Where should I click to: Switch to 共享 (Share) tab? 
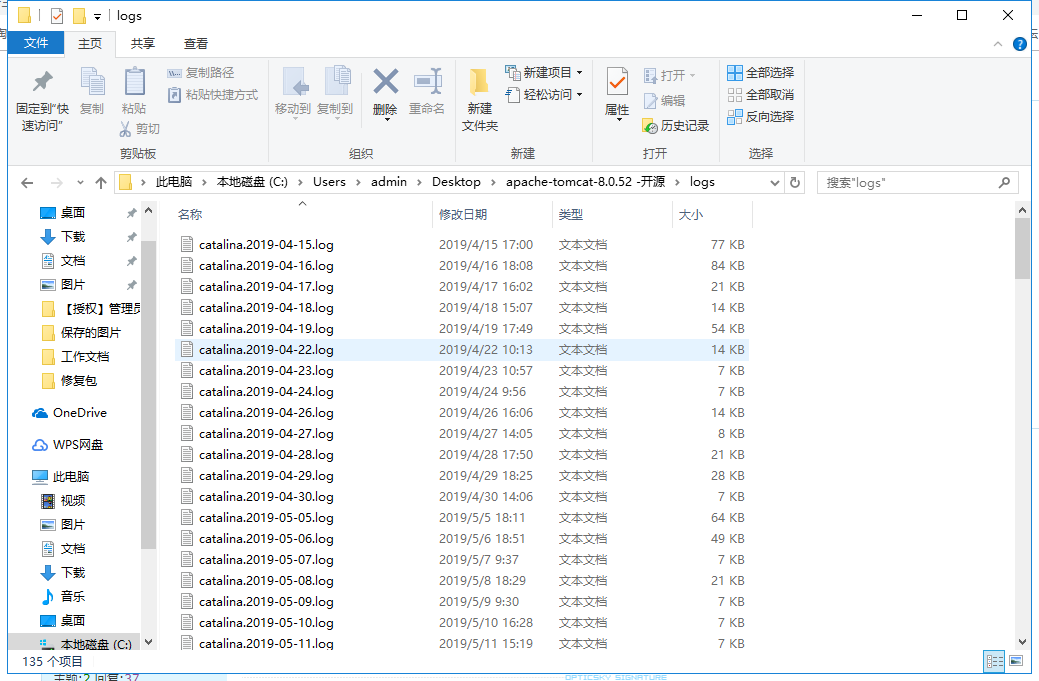pos(142,44)
